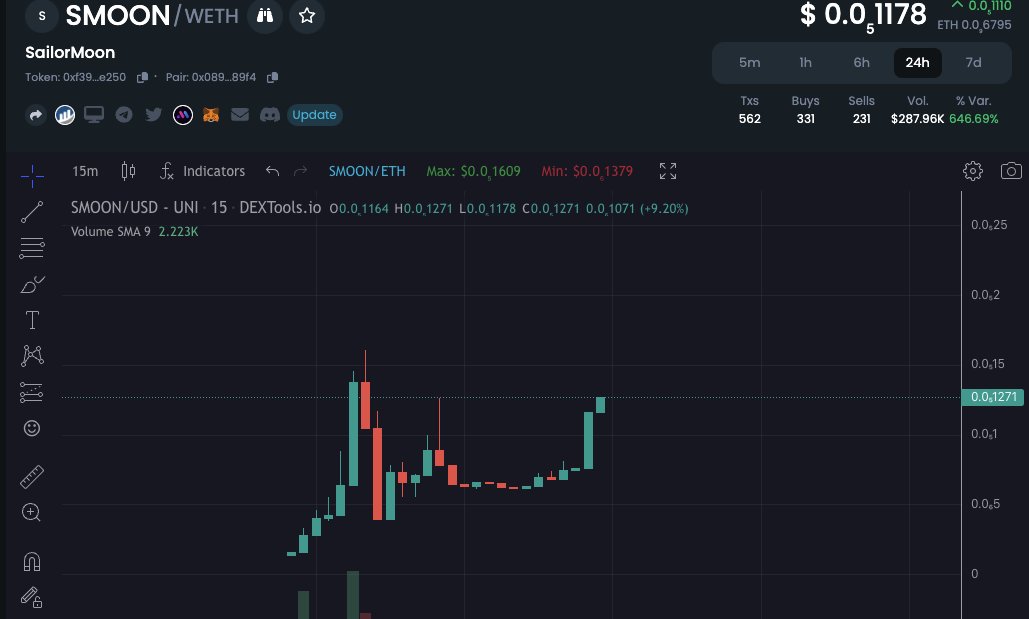
Task: Click the email envelope icon
Action: coord(240,115)
